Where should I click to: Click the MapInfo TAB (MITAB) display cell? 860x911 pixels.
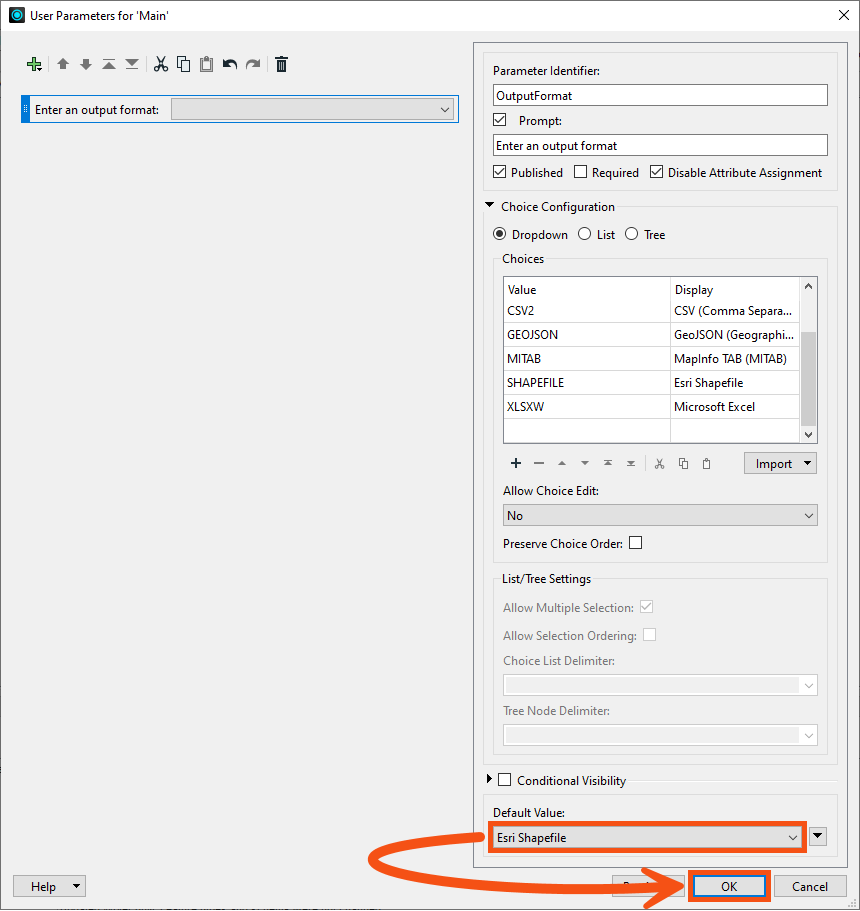(735, 358)
